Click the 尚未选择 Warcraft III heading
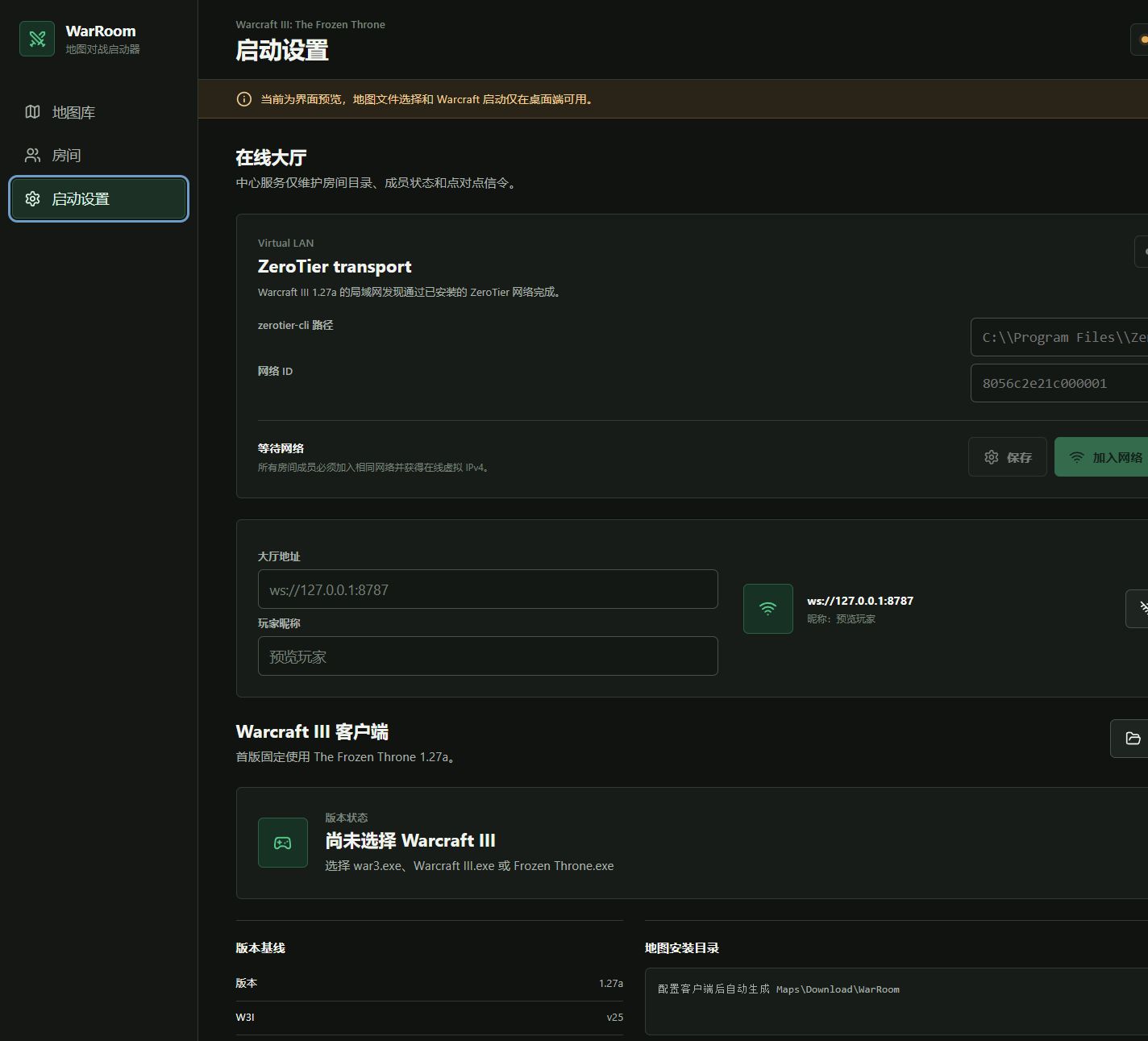The height and width of the screenshot is (1041, 1148). click(410, 840)
